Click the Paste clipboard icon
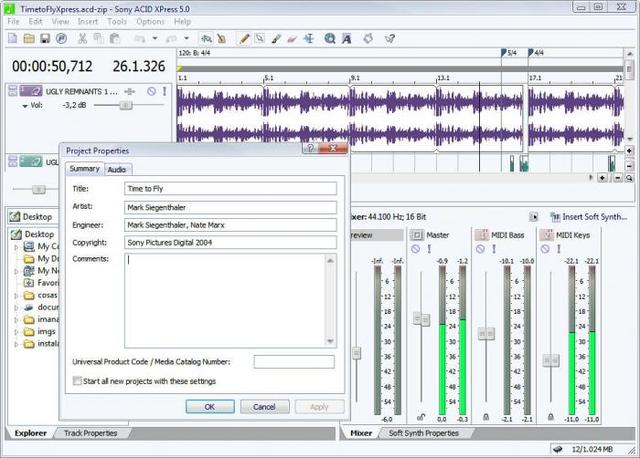640x458 pixels. 115,39
